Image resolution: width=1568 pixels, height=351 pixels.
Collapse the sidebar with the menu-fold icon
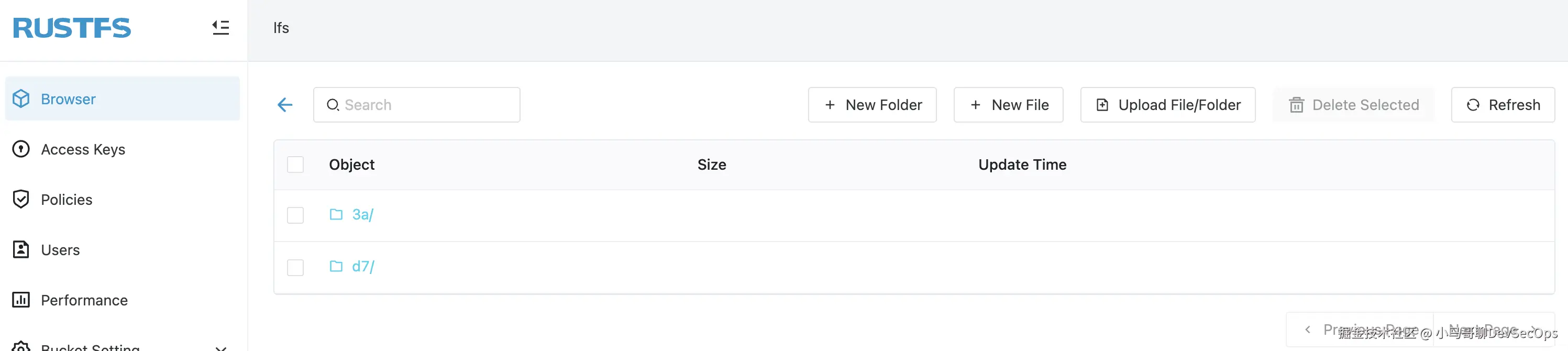pos(220,27)
